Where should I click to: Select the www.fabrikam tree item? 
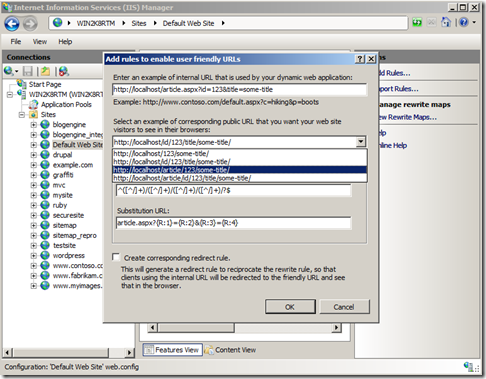coord(77,276)
